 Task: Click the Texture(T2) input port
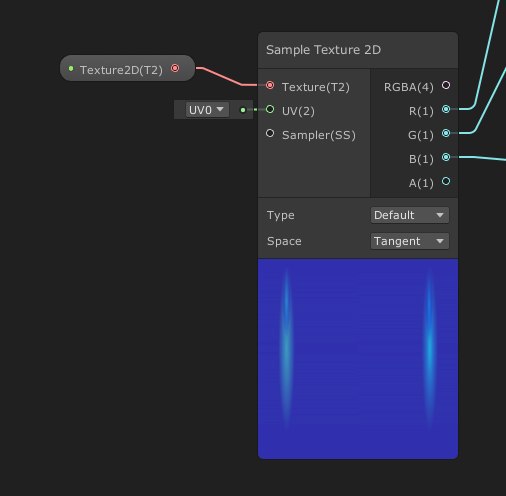270,86
